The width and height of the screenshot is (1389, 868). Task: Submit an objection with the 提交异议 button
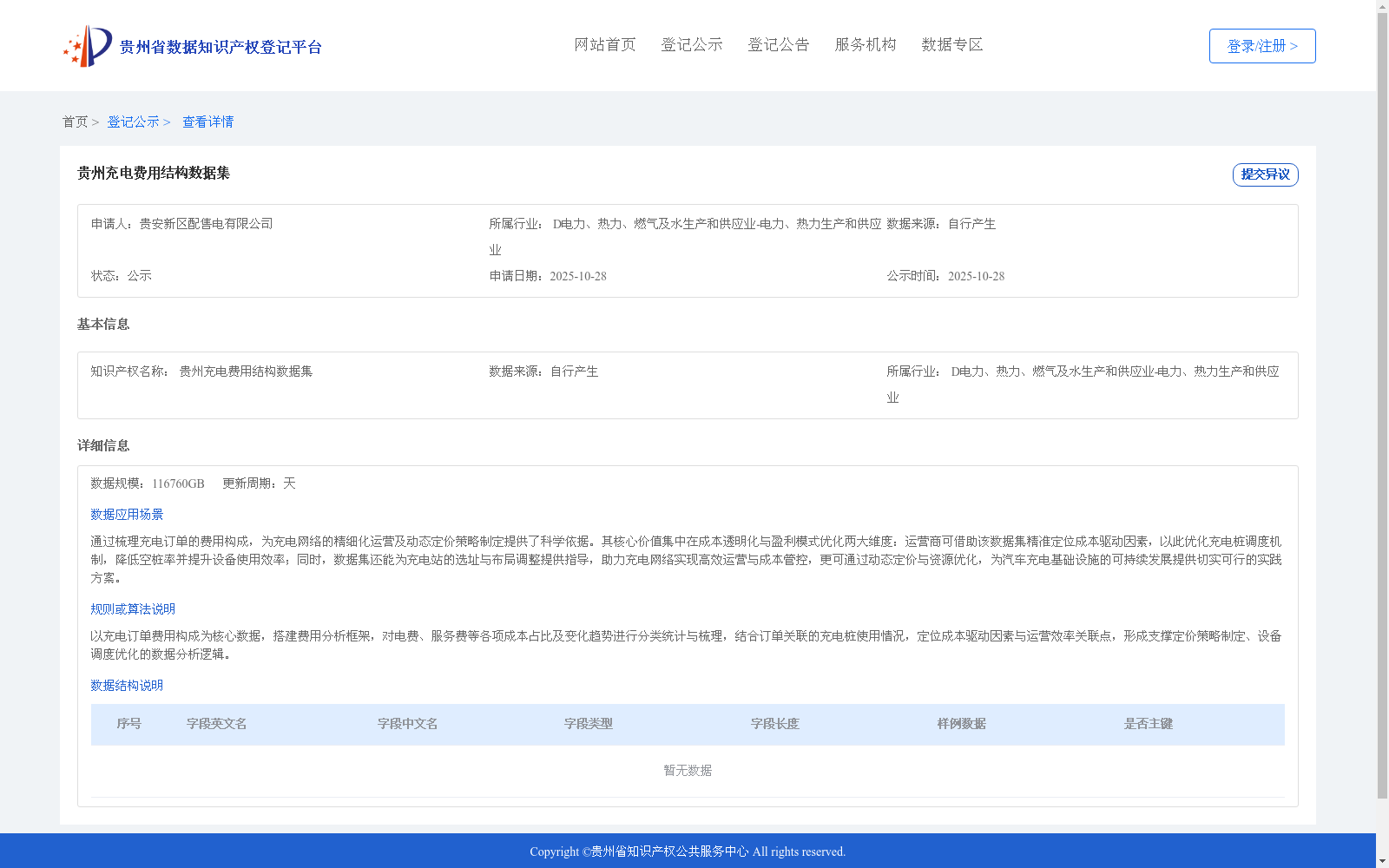coord(1266,174)
